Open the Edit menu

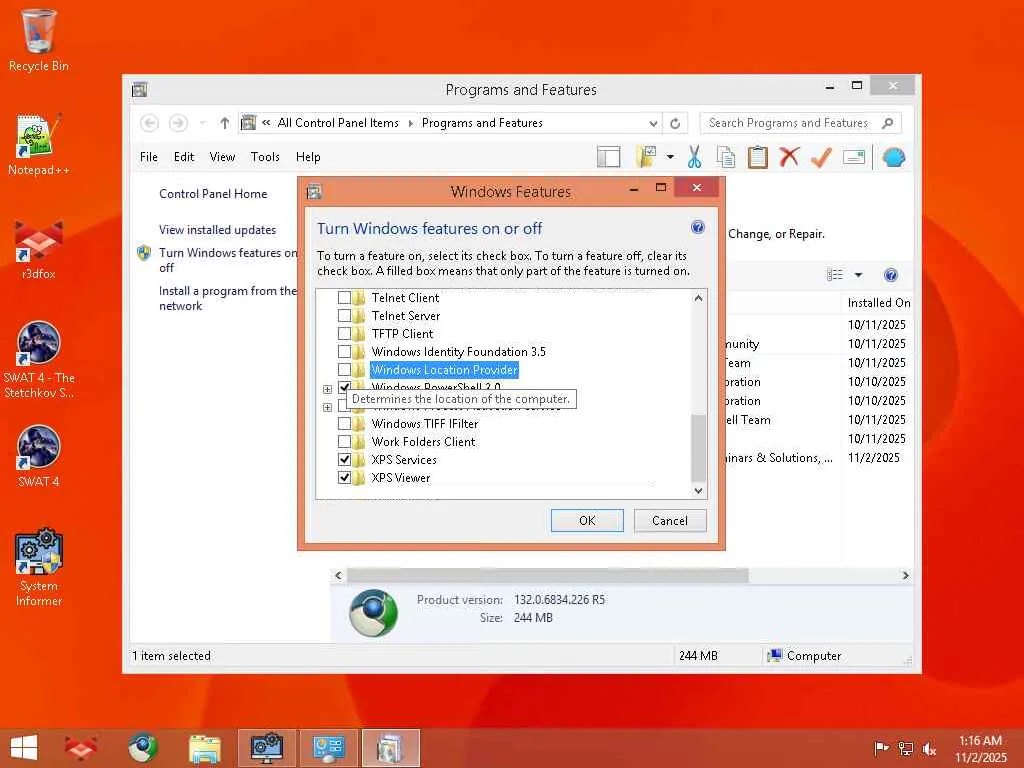(x=184, y=157)
